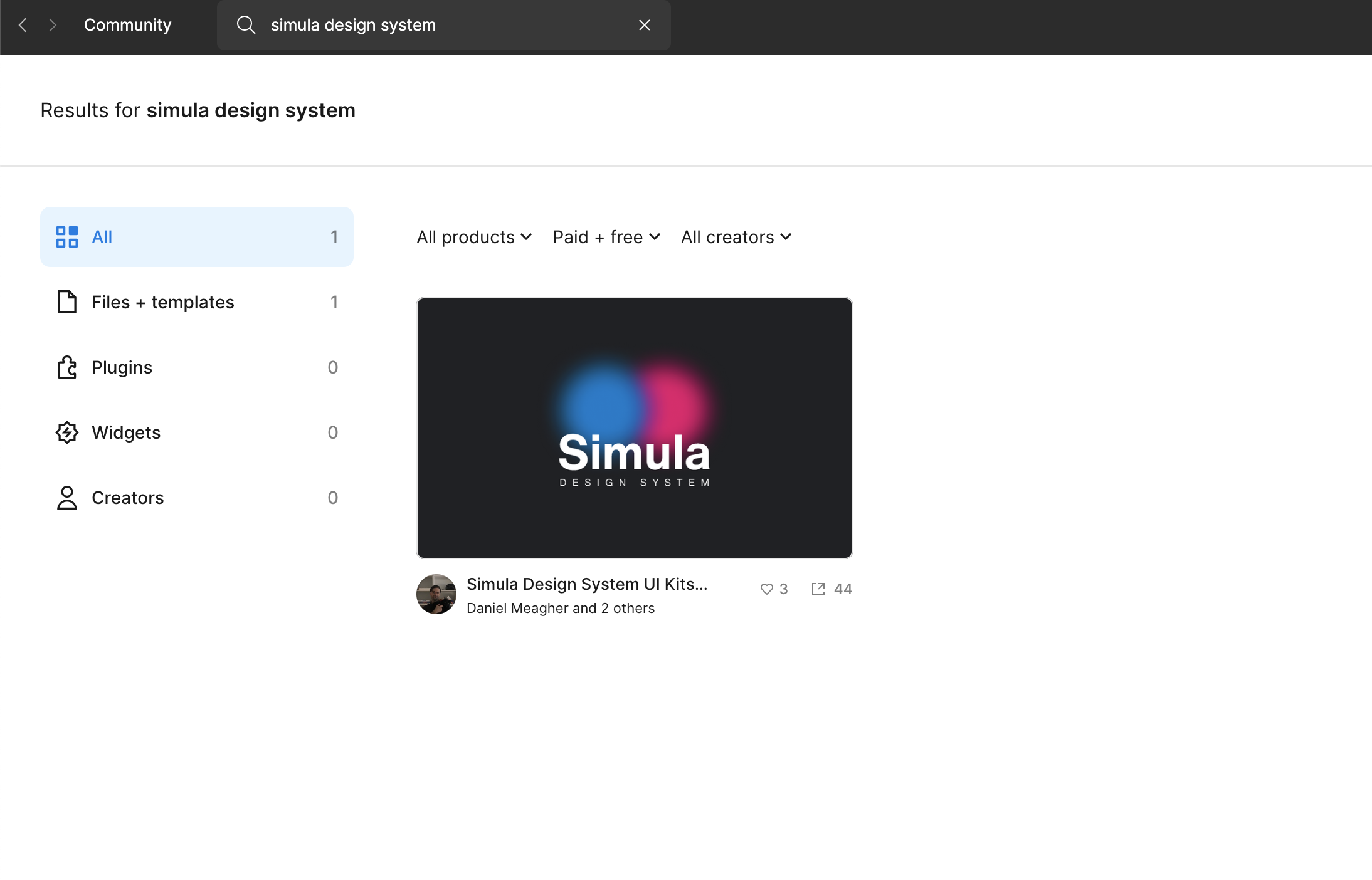
Task: Click the Creators person icon
Action: tap(66, 498)
